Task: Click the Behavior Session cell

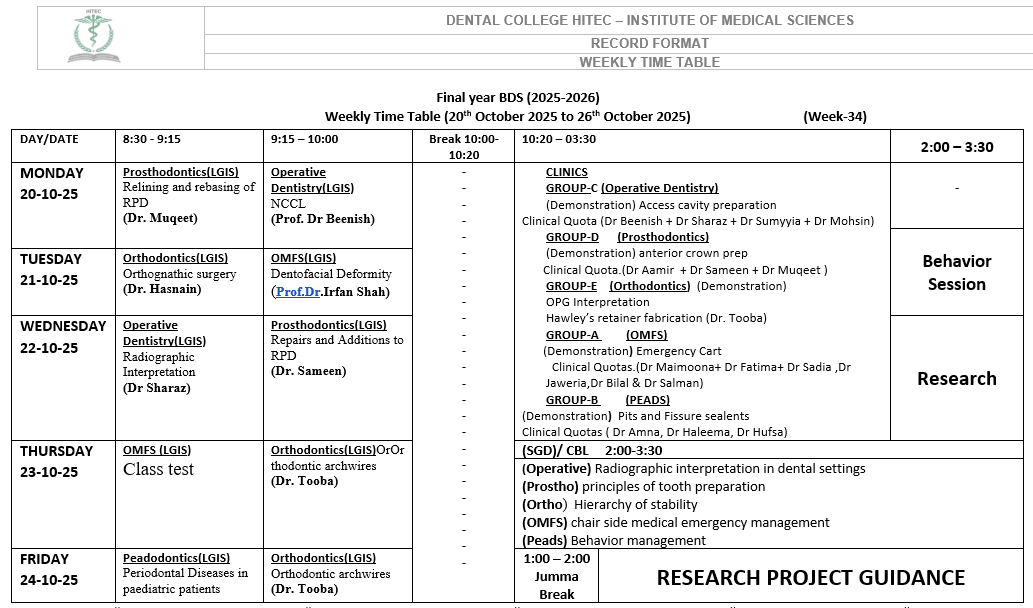Action: click(x=956, y=272)
